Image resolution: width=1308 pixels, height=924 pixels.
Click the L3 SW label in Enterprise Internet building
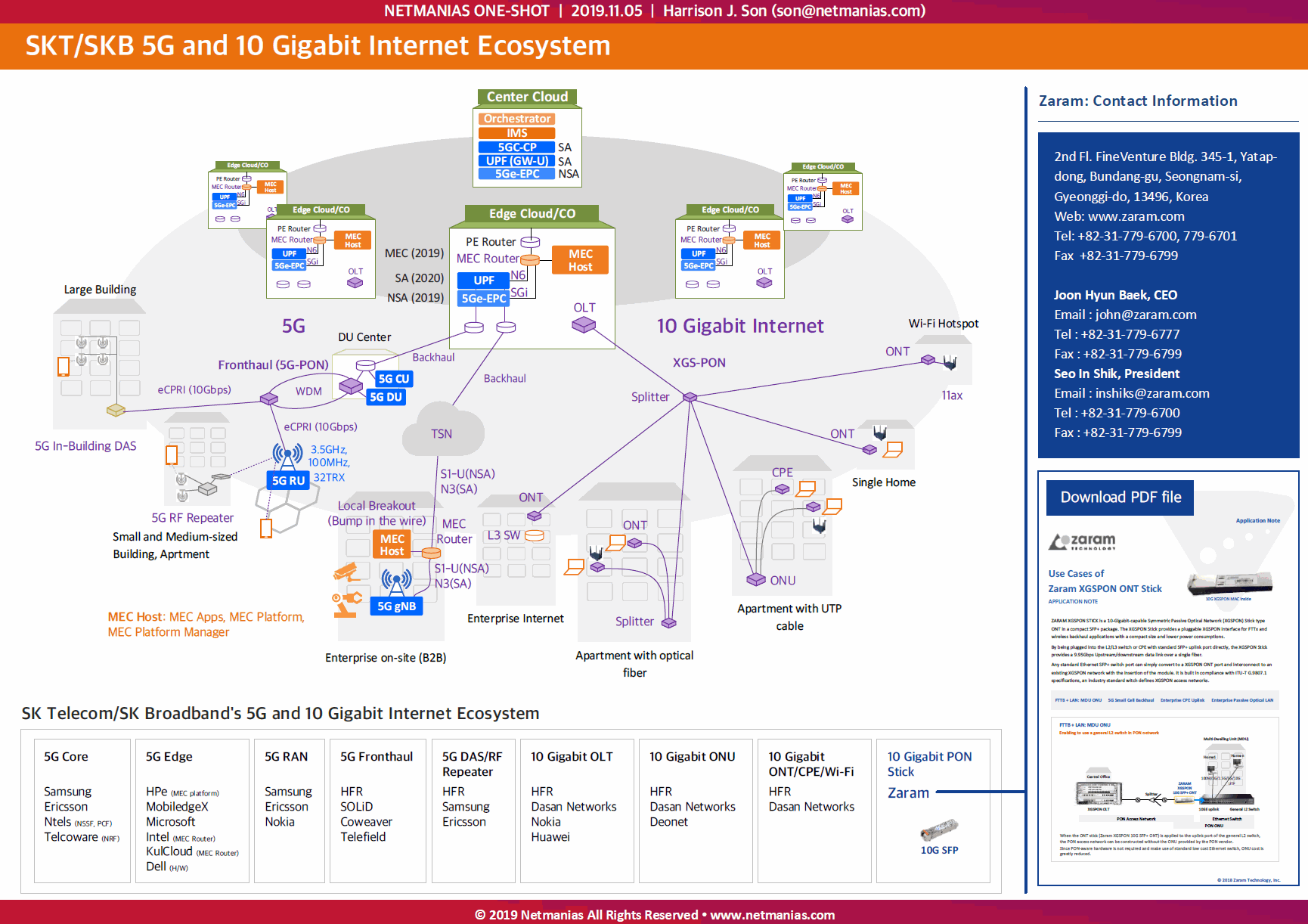504,535
